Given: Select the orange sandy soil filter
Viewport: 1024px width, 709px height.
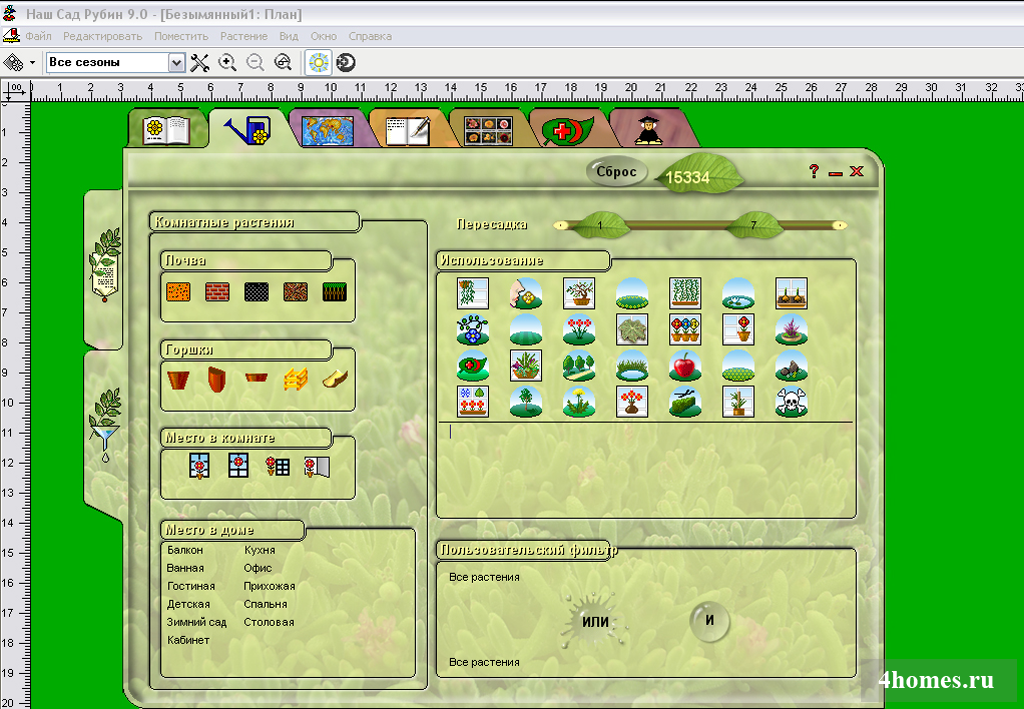Looking at the screenshot, I should click(178, 291).
